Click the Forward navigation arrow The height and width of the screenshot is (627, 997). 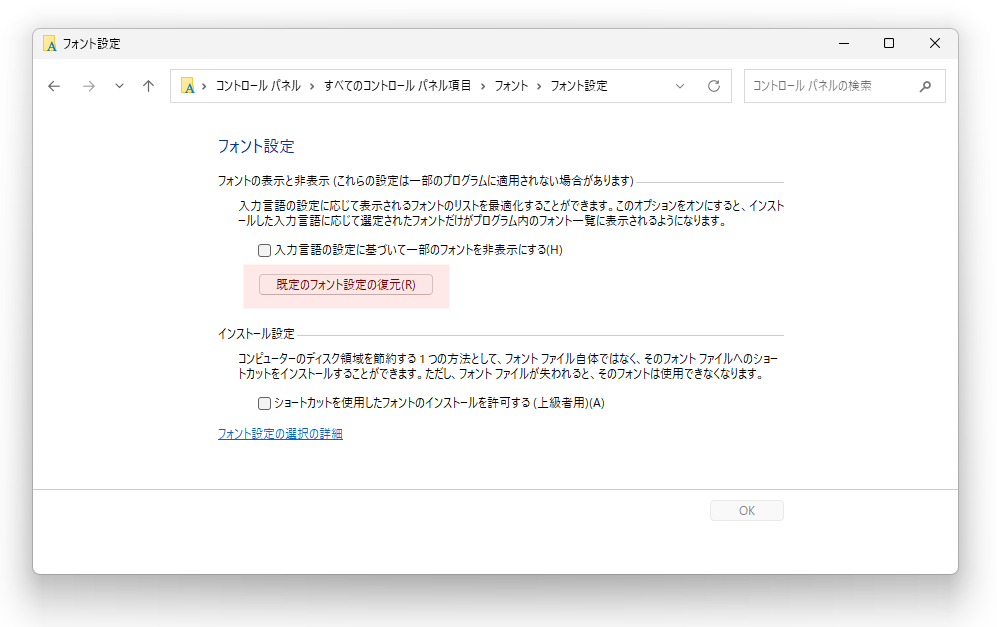[x=89, y=86]
